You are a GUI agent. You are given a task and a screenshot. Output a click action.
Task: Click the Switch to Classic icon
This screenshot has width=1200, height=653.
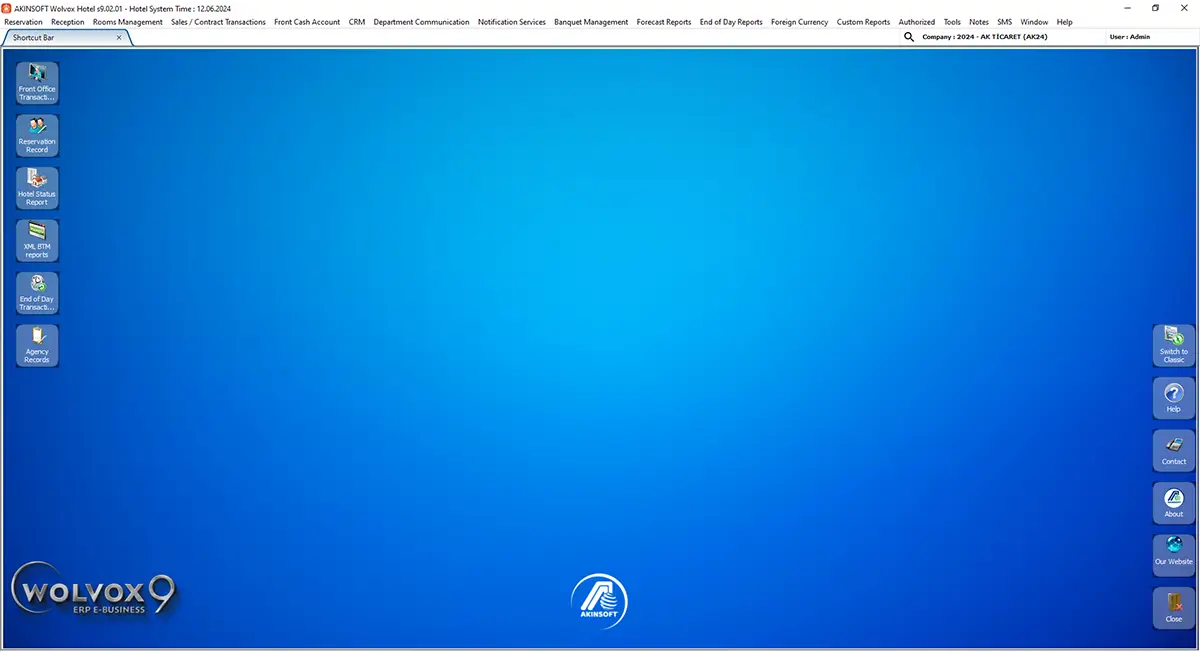tap(1173, 345)
